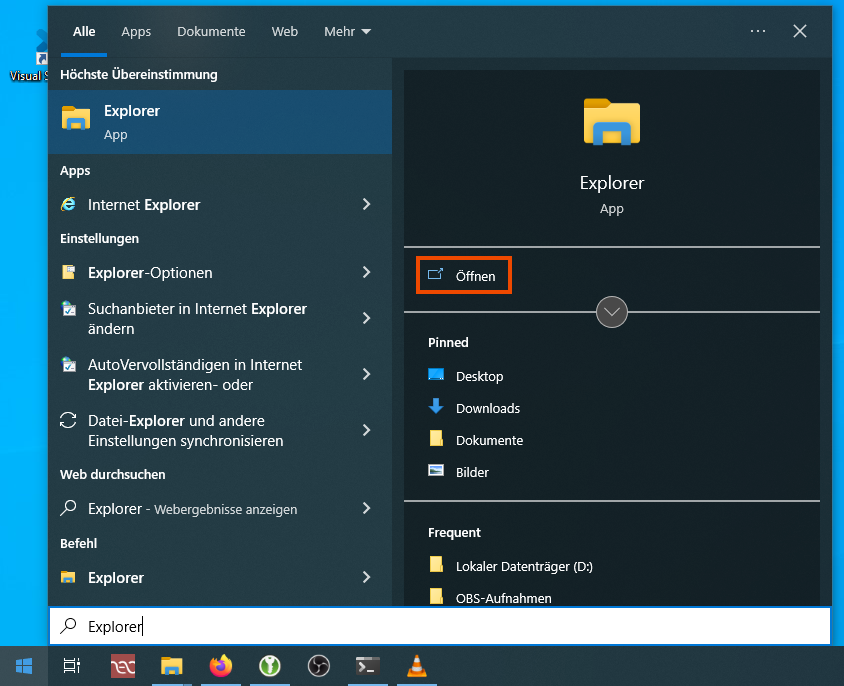Screen dimensions: 844x686
Task: Click the magnifier icon in web results row
Action: point(68,508)
